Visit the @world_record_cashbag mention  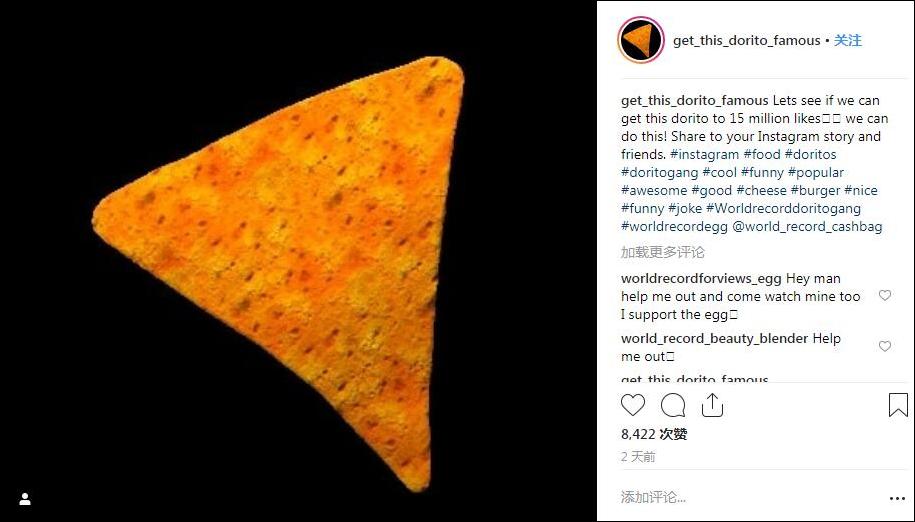coord(807,226)
